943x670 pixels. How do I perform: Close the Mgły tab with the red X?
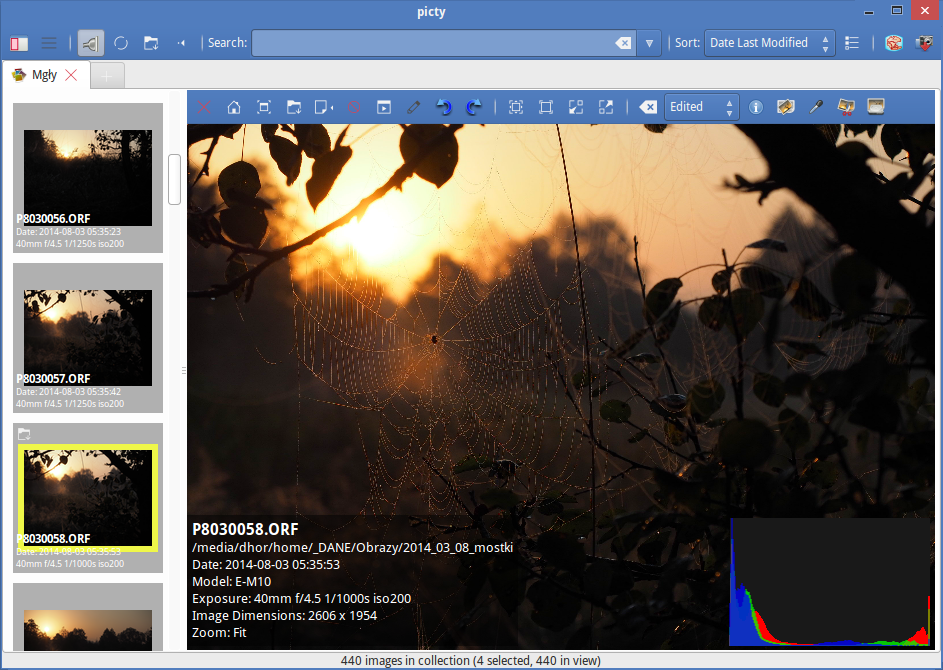[71, 75]
